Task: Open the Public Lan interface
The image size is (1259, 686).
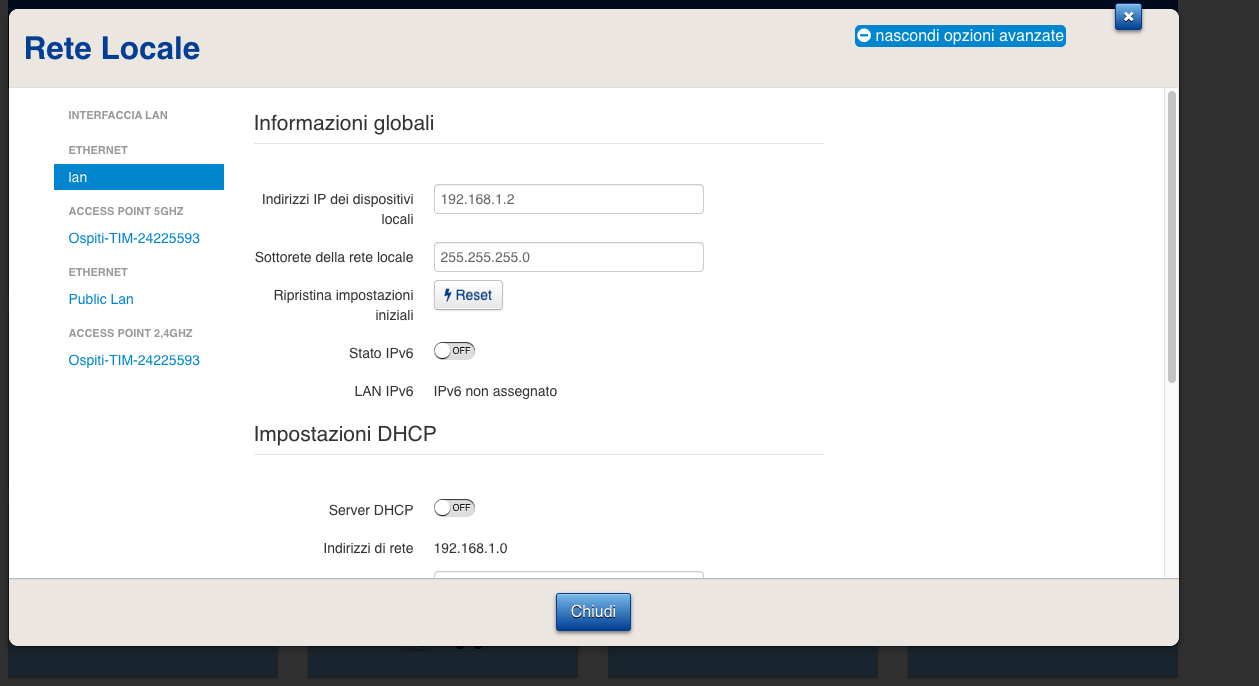Action: click(x=101, y=299)
